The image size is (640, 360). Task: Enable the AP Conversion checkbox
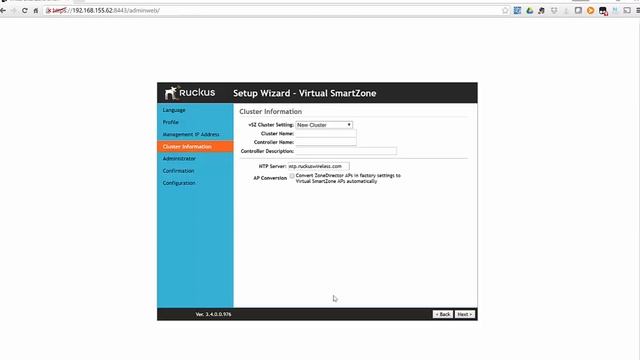[x=292, y=176]
